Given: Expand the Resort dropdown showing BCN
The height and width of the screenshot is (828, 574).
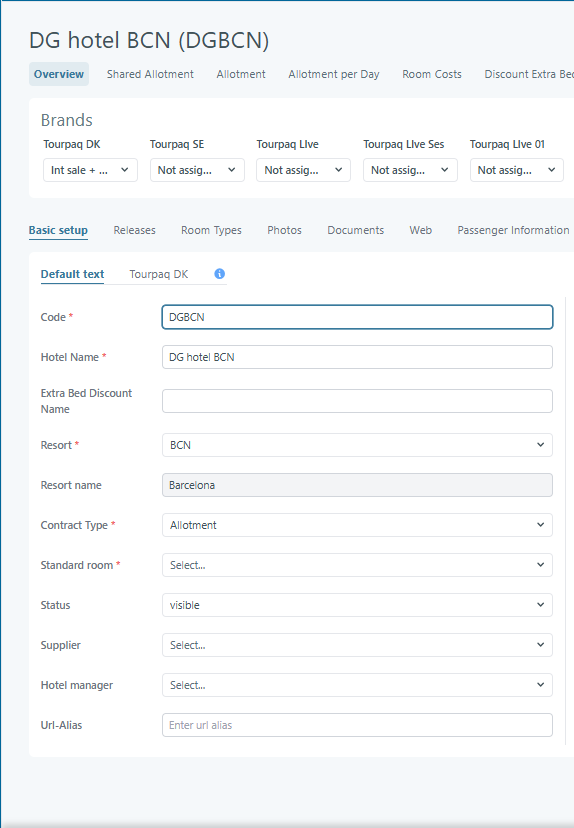Looking at the screenshot, I should point(357,445).
